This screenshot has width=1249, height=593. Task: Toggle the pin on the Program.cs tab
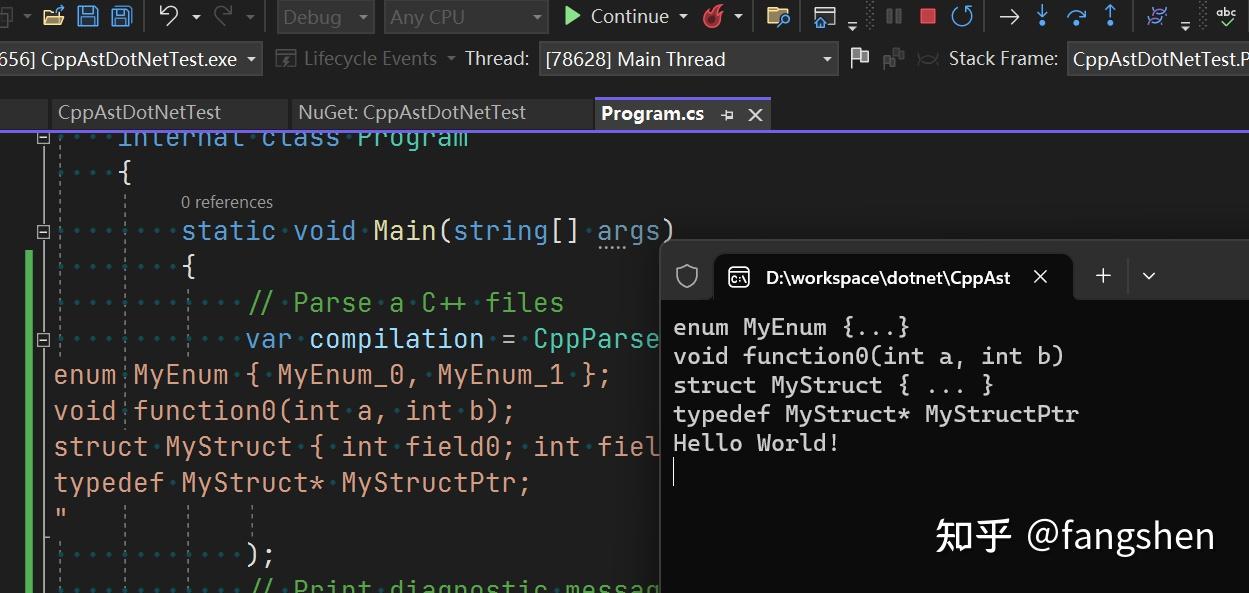point(727,114)
